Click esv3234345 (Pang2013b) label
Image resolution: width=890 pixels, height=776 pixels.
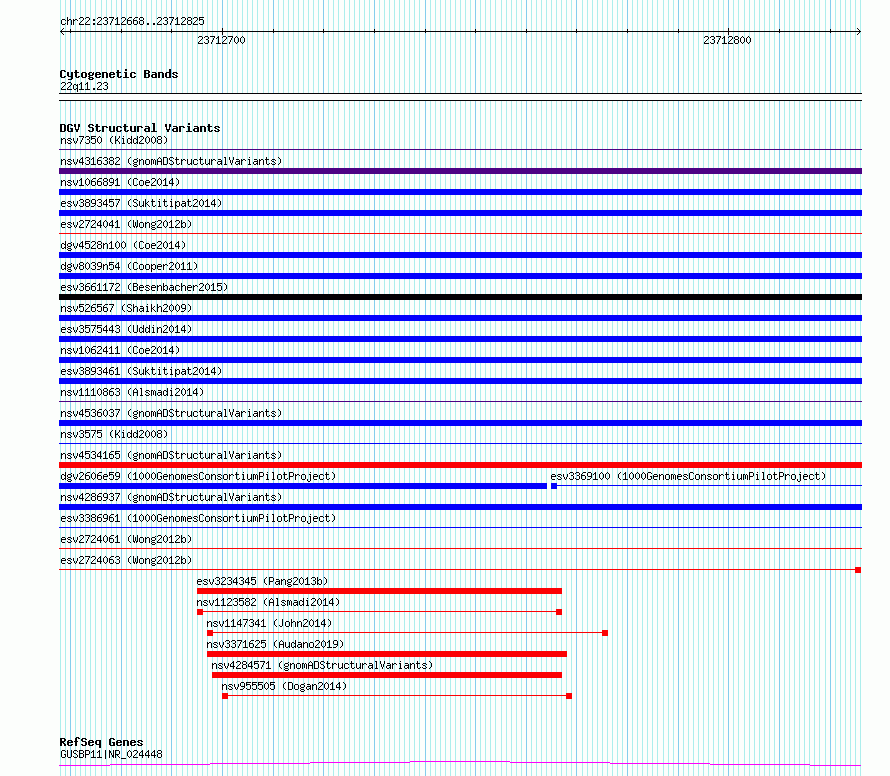tap(262, 581)
